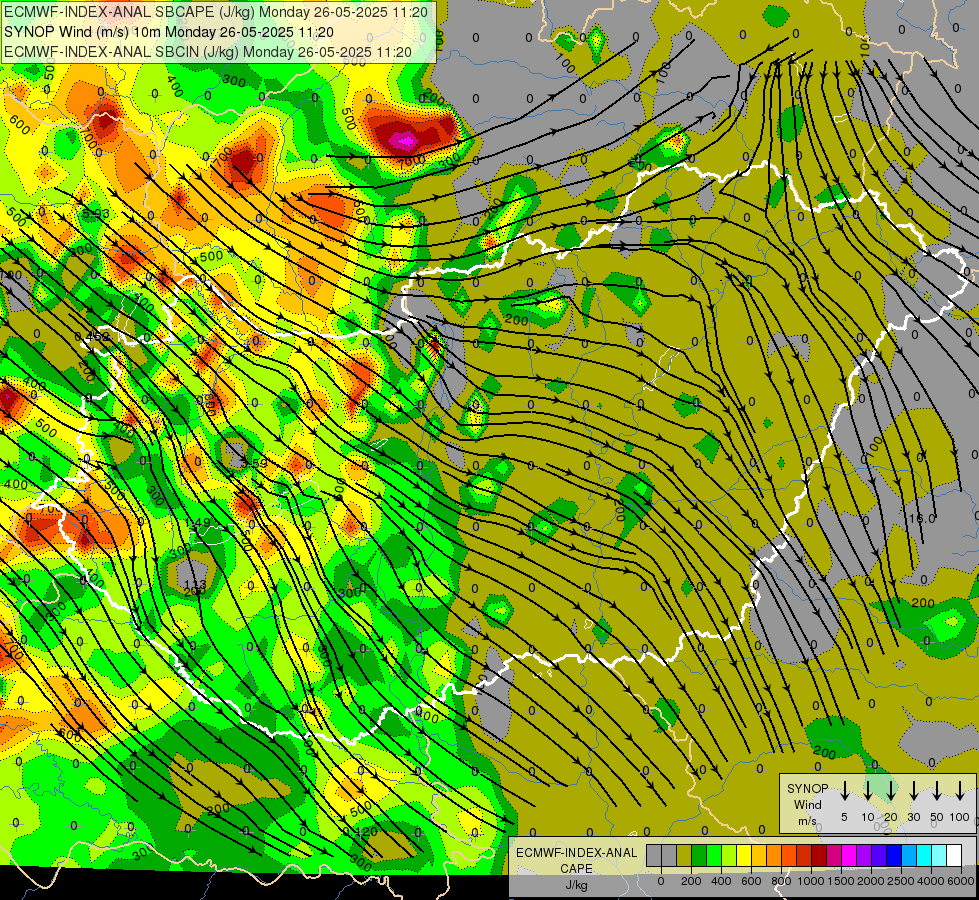Click the 'ECMWF-INDEX-ANAL' label in colour legend
Viewport: 979px width, 900px height.
point(576,853)
